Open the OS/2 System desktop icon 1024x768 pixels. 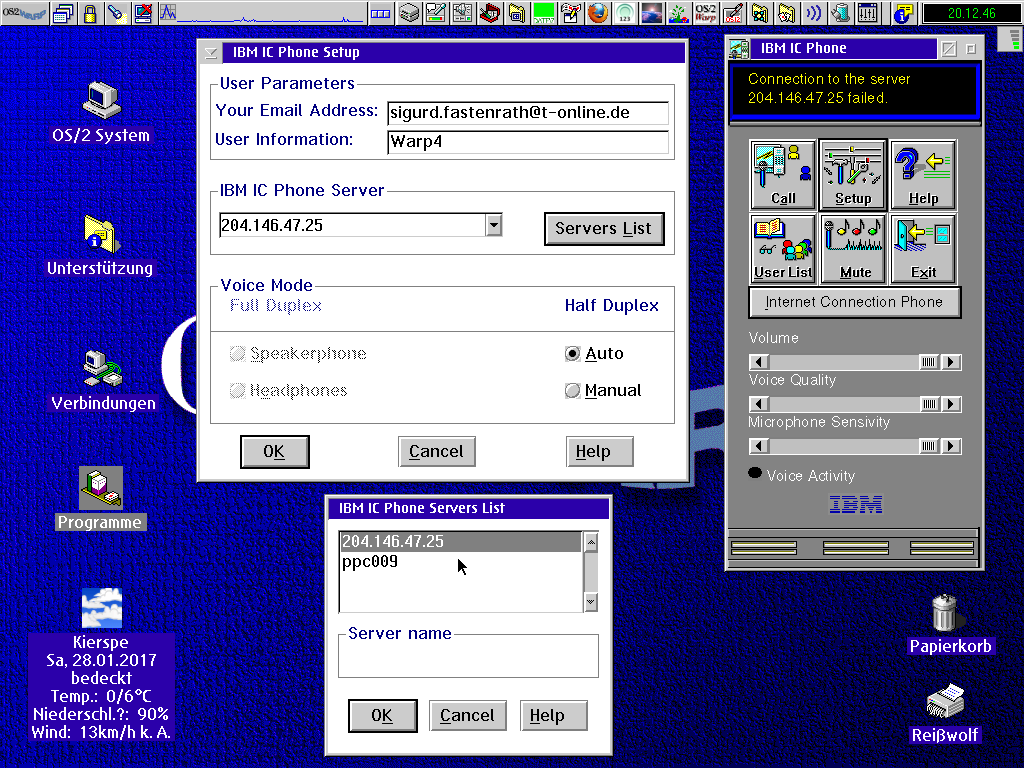coord(101,101)
